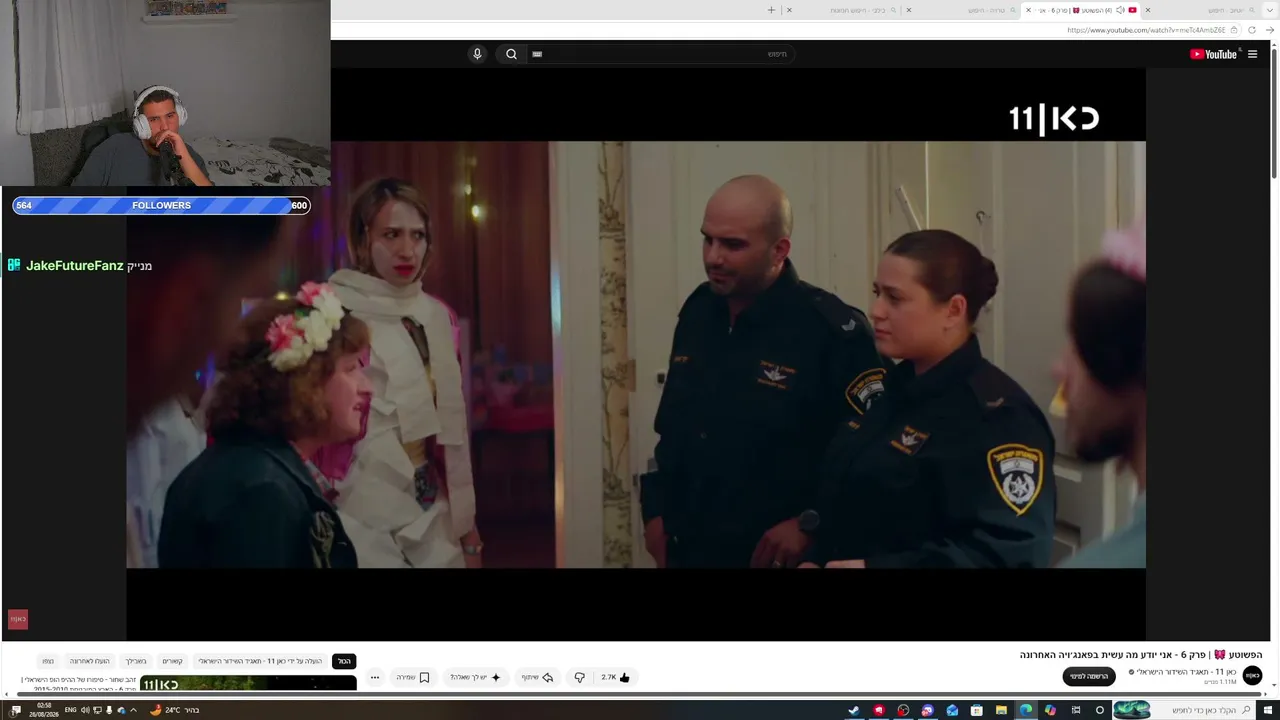Open the three-dot more actions menu
This screenshot has height=720, width=1280.
click(x=375, y=677)
